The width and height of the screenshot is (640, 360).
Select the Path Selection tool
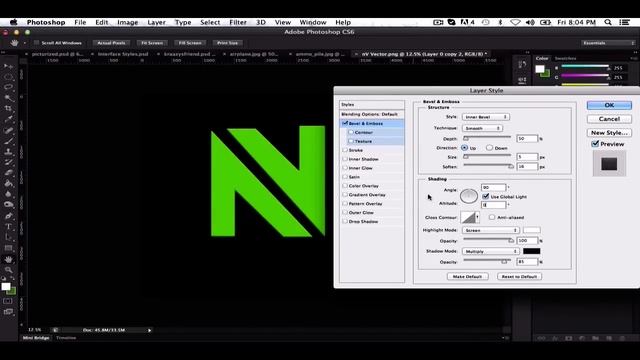pyautogui.click(x=8, y=237)
